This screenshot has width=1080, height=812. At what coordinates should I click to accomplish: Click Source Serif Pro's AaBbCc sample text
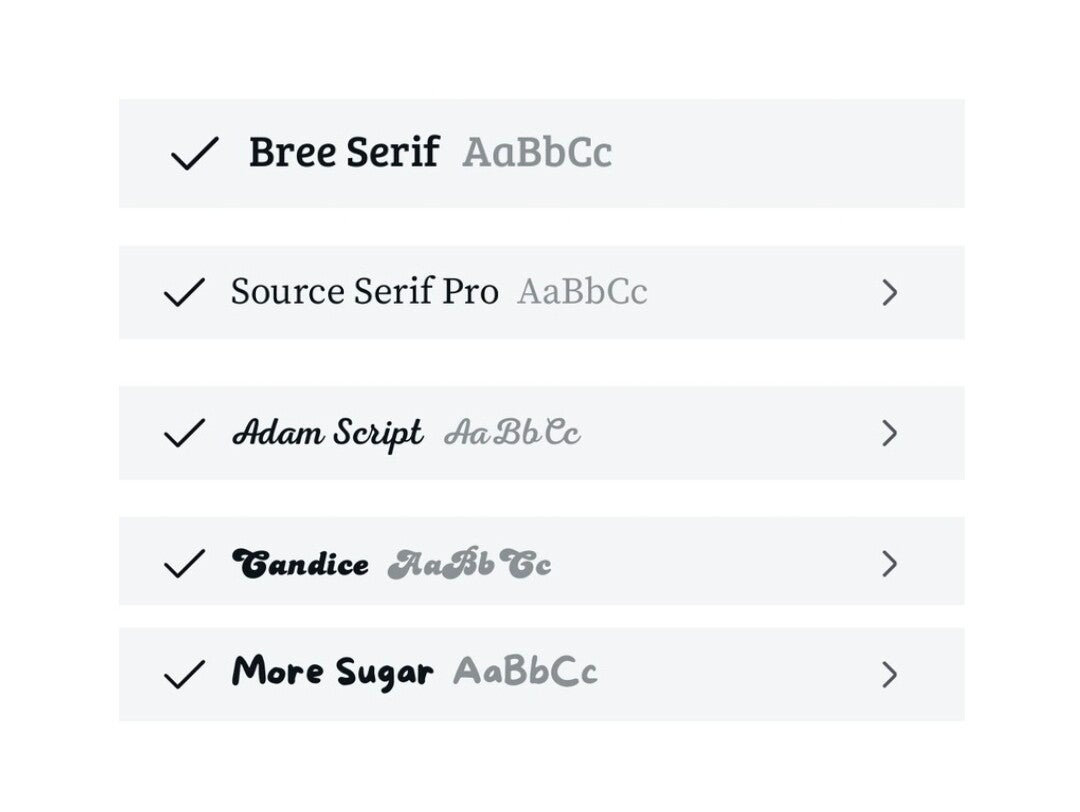(582, 292)
